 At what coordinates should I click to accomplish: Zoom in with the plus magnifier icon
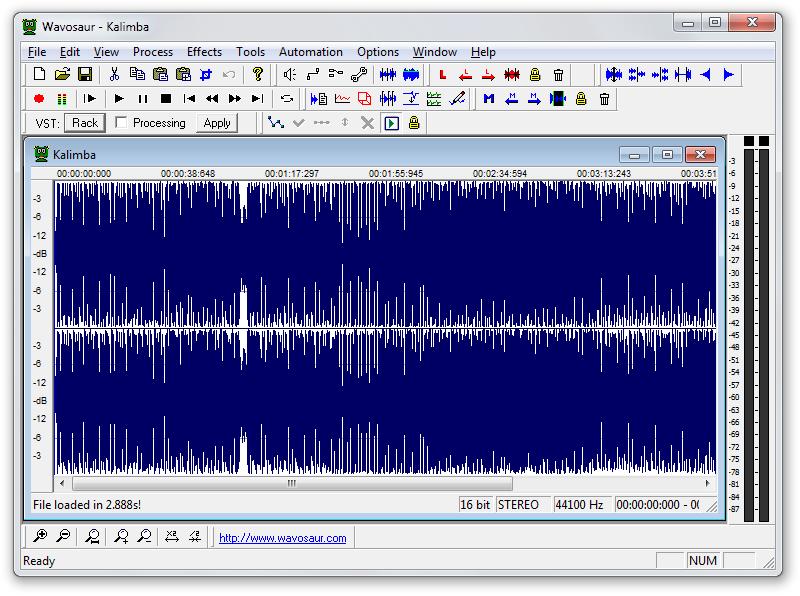tap(40, 536)
